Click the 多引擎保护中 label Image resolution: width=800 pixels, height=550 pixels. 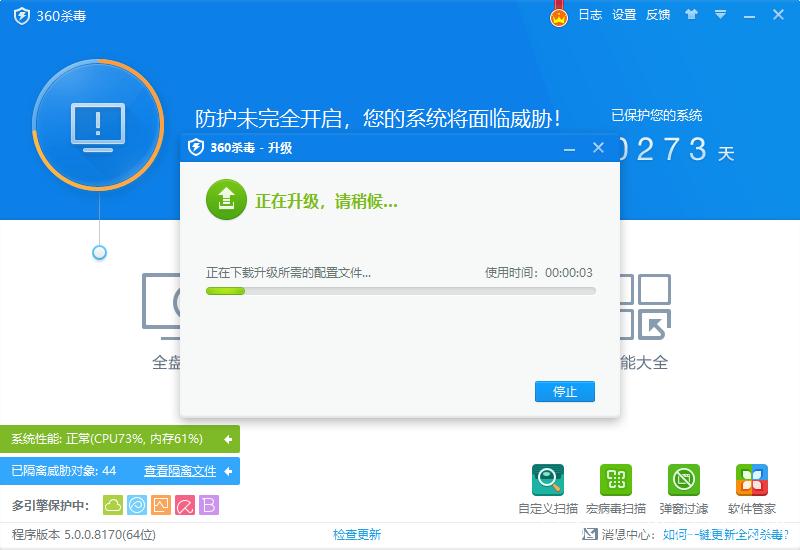point(51,506)
